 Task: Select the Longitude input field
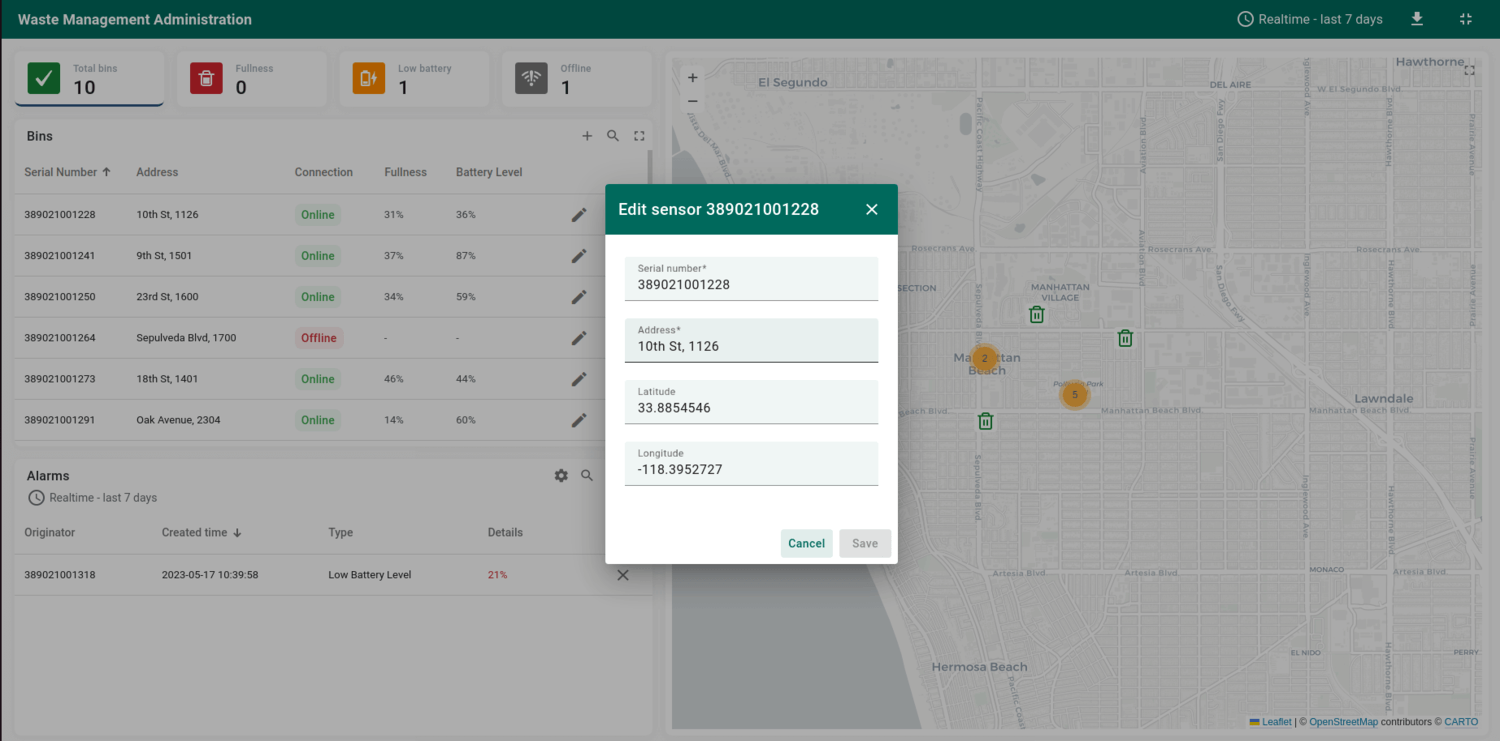751,469
